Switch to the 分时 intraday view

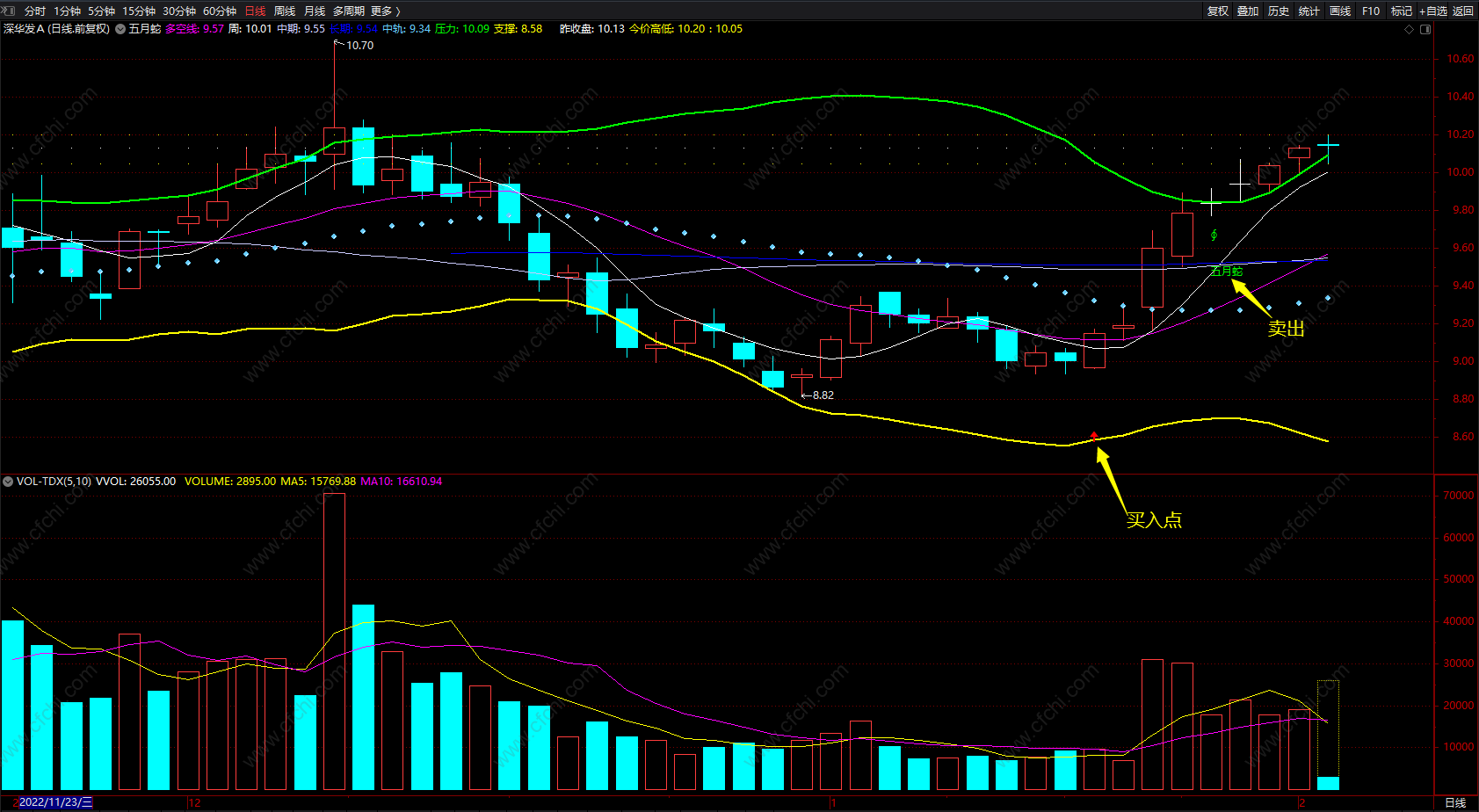[x=35, y=11]
